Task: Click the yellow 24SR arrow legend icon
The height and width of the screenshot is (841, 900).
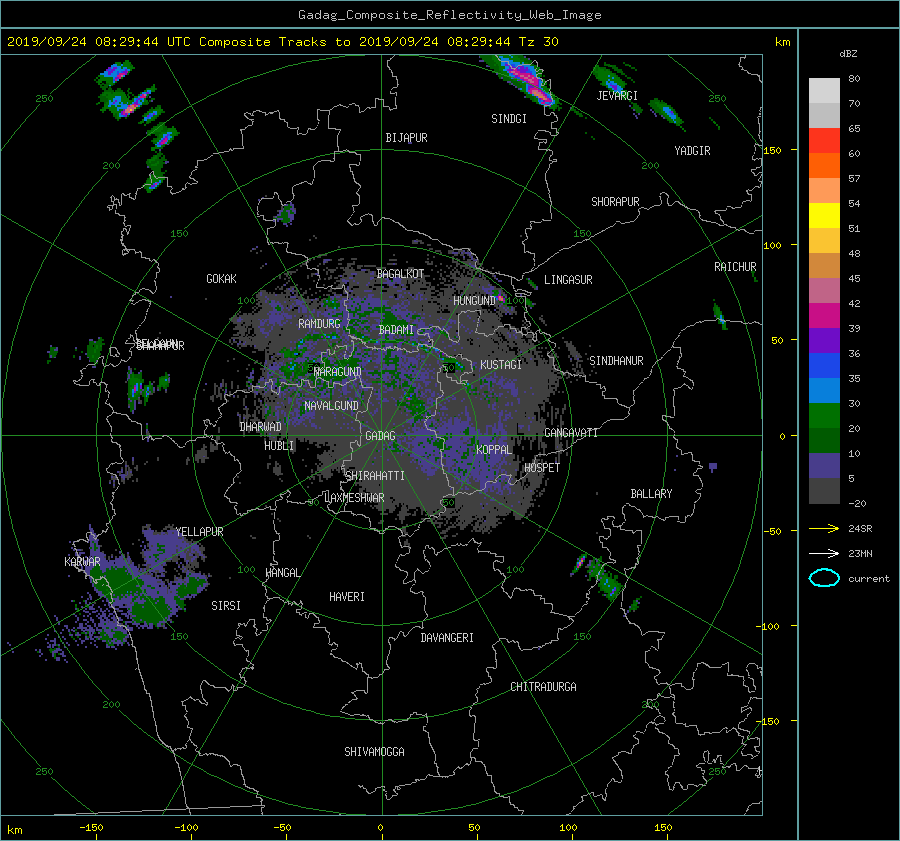Action: [x=824, y=528]
